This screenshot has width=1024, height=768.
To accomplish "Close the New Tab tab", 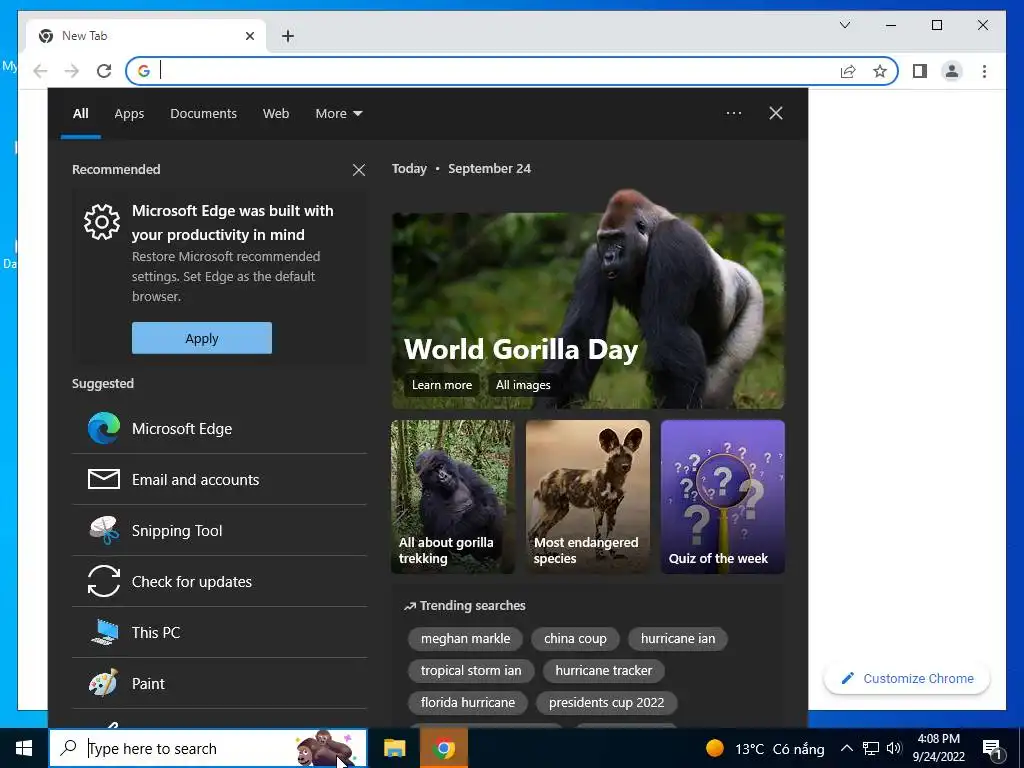I will (249, 36).
